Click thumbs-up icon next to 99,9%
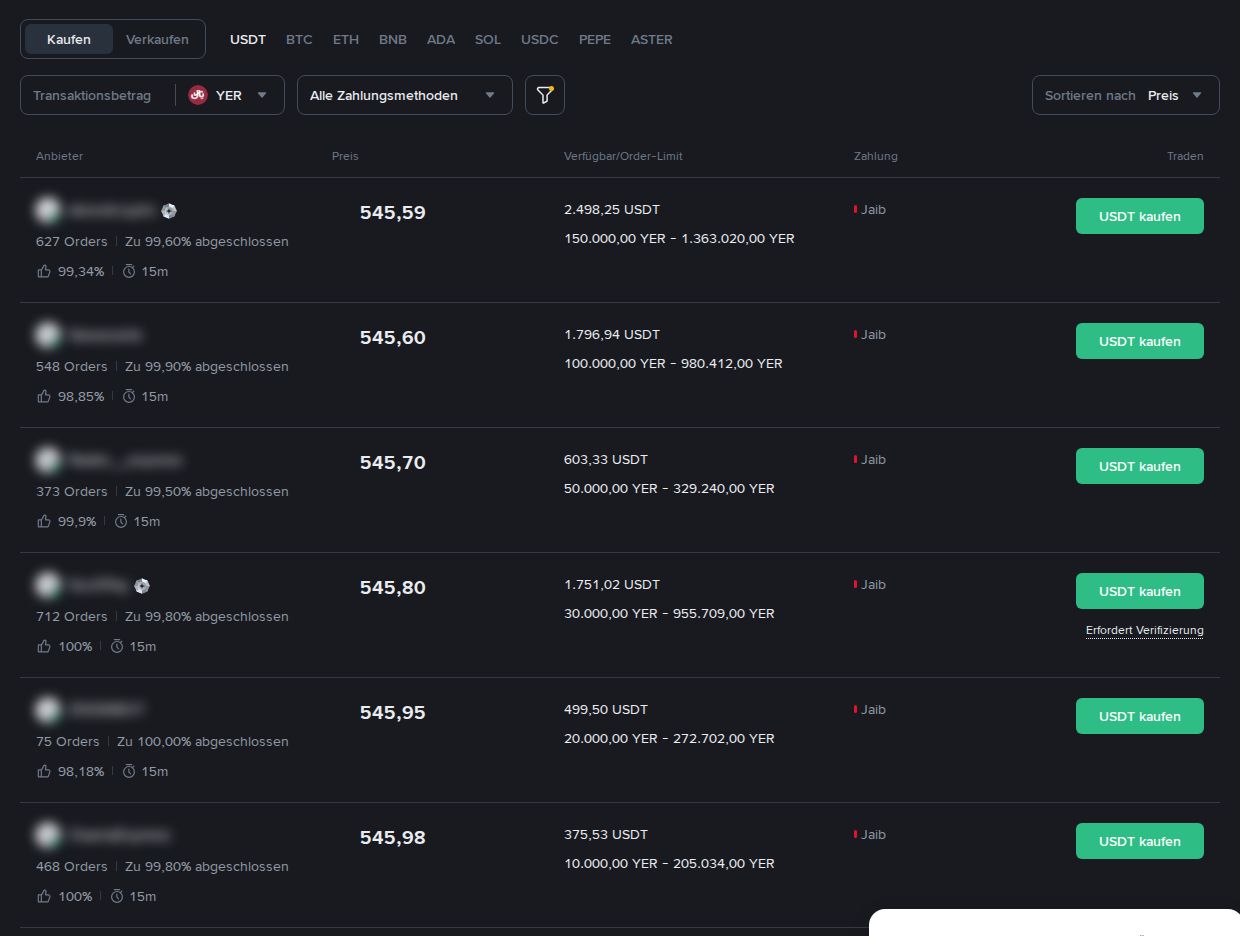This screenshot has width=1240, height=936. click(x=44, y=521)
